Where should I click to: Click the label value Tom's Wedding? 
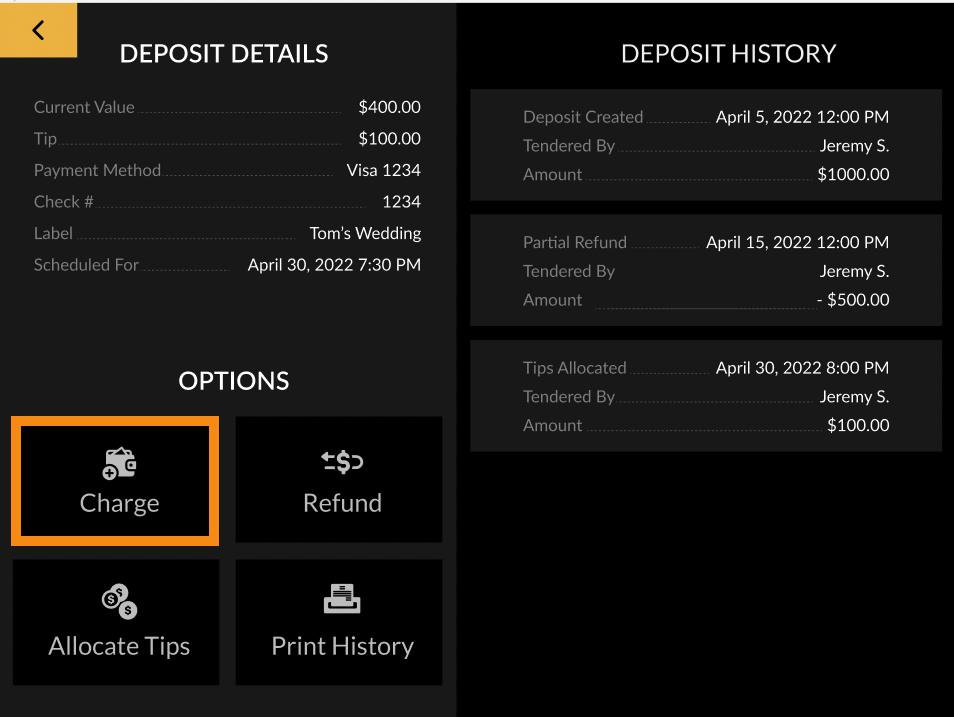365,234
